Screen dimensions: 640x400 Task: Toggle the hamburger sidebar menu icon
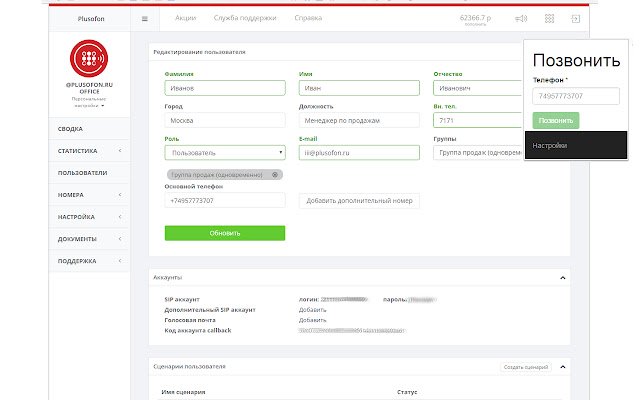tap(144, 19)
